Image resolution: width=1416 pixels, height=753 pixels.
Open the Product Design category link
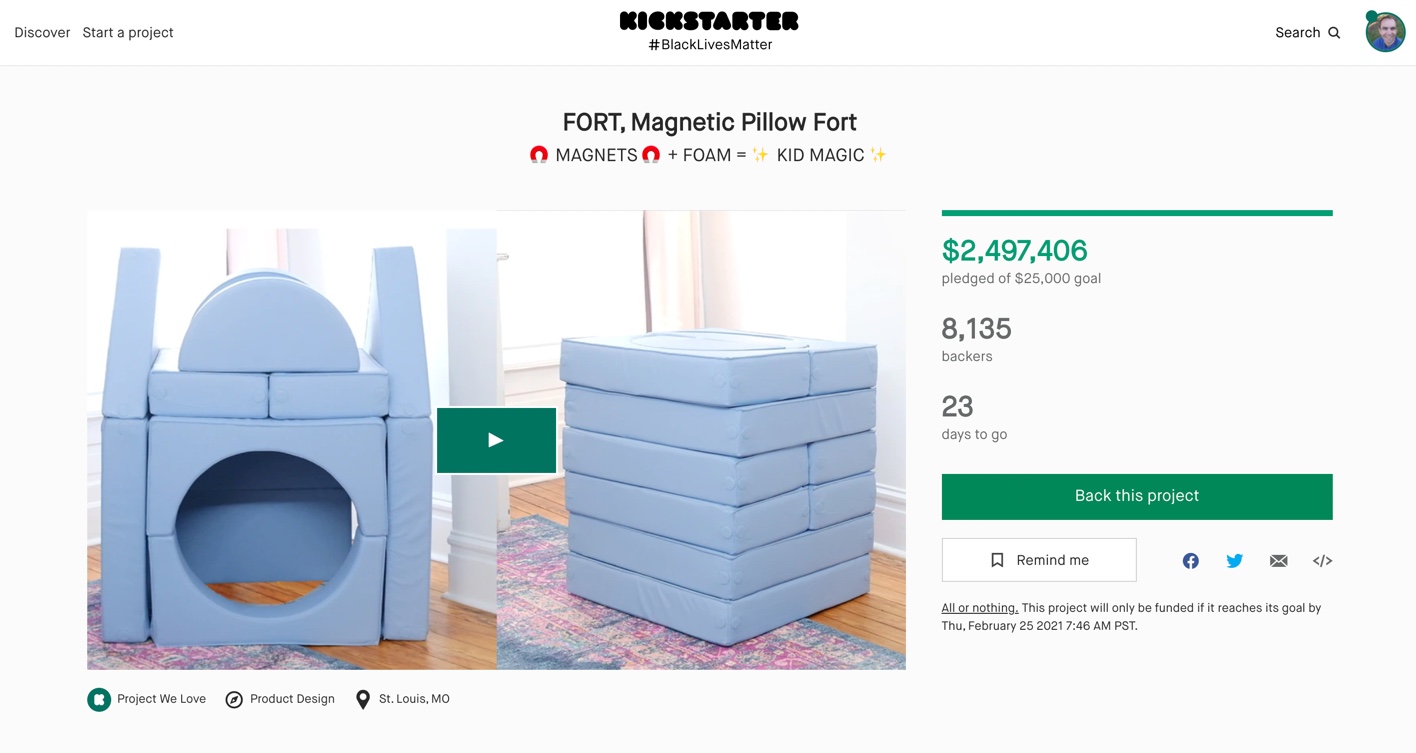click(292, 699)
